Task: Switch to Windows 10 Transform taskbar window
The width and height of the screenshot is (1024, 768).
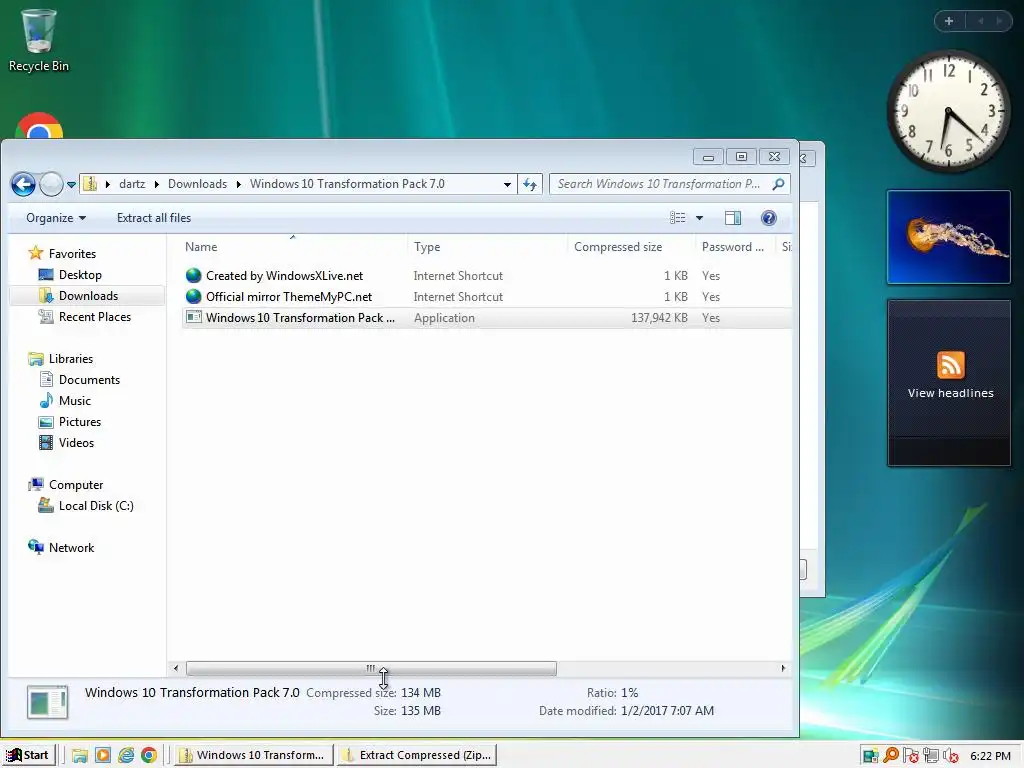Action: 253,755
